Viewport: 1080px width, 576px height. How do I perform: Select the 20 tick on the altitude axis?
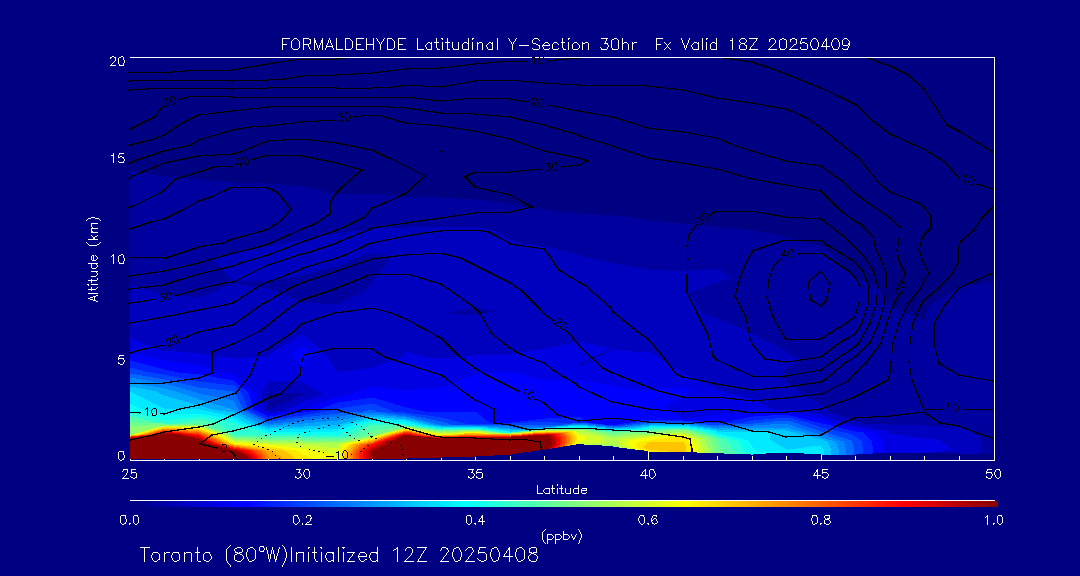coord(116,60)
